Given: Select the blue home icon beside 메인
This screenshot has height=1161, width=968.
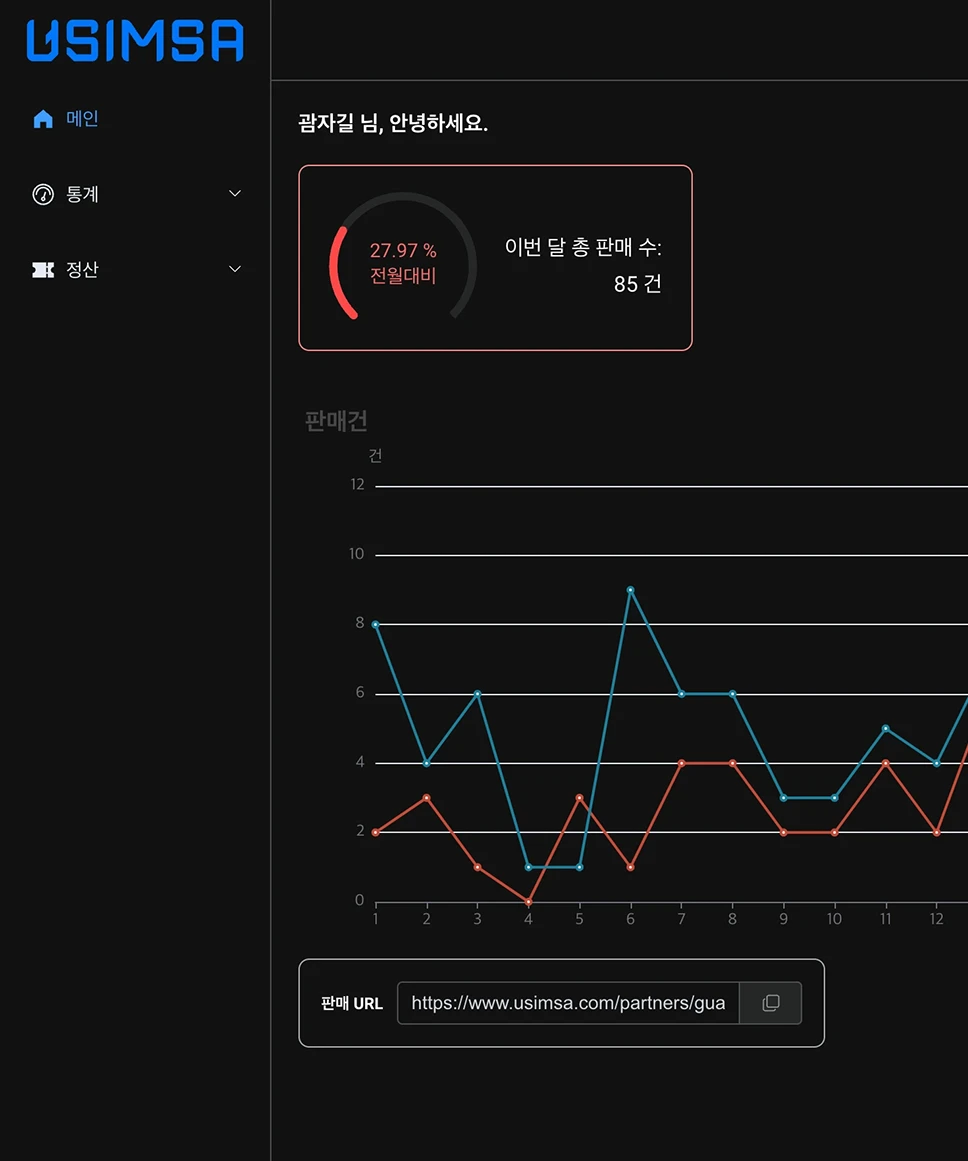Looking at the screenshot, I should tap(41, 118).
